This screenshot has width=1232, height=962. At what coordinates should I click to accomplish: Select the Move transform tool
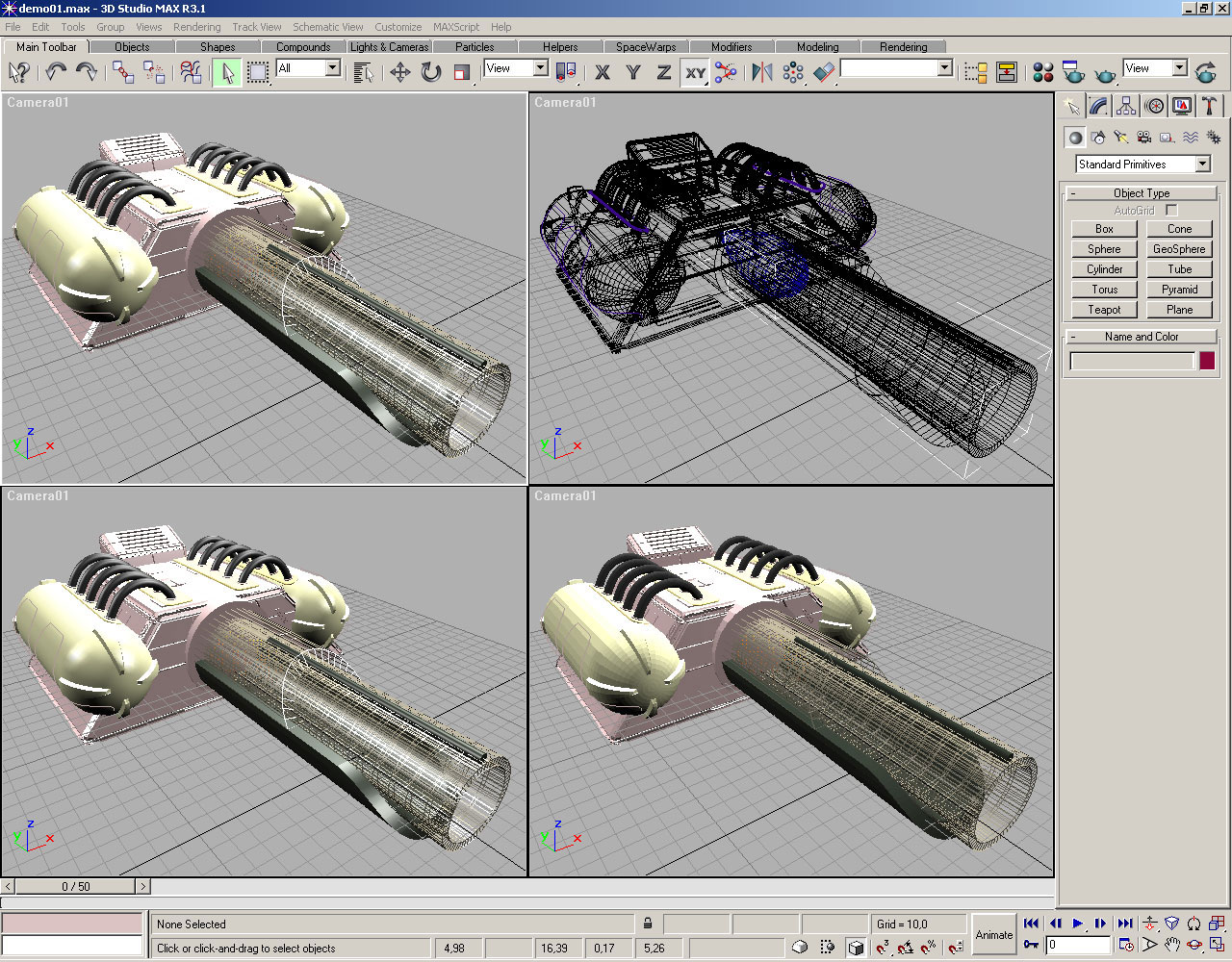[x=399, y=72]
